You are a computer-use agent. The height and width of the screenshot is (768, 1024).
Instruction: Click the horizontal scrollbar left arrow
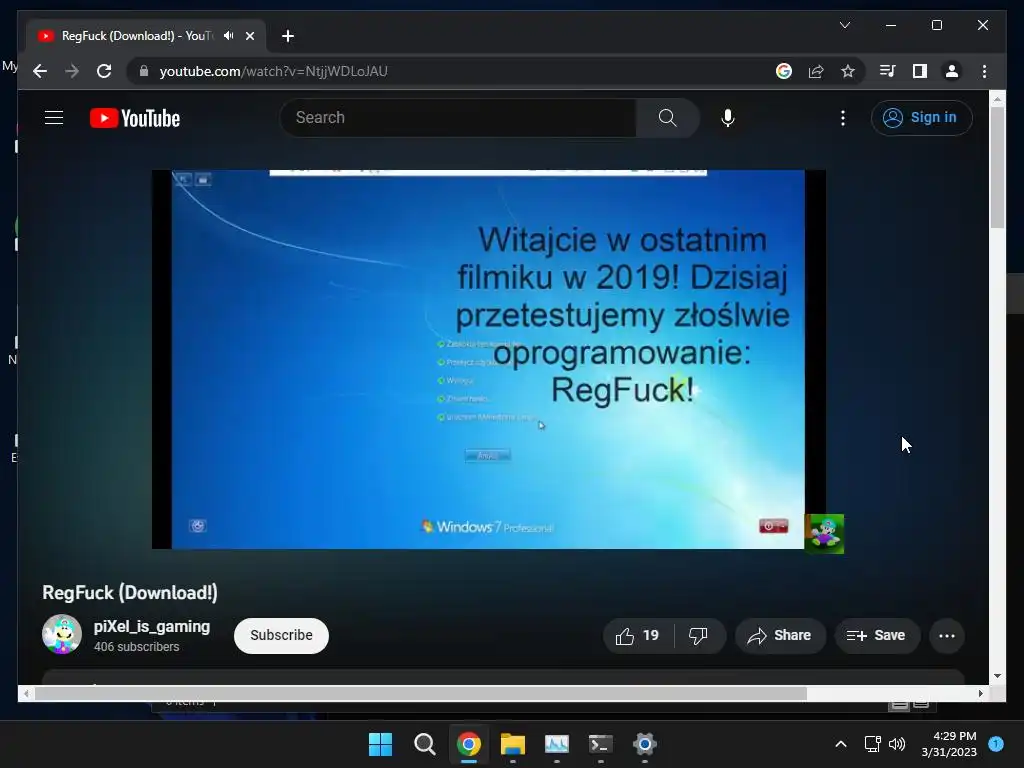tap(25, 693)
